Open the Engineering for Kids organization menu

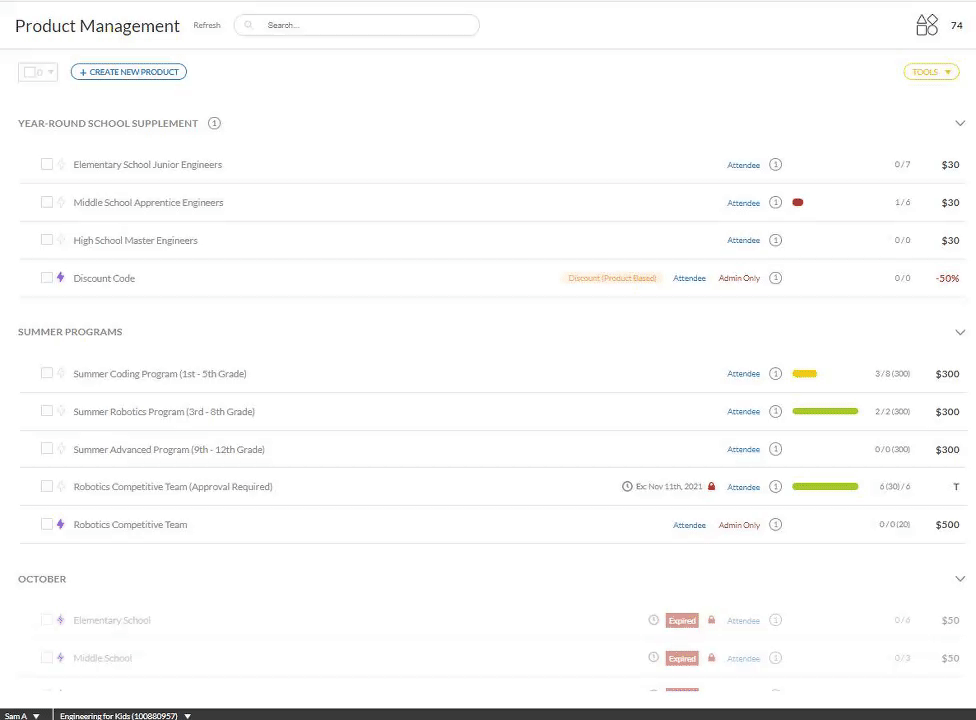(125, 716)
